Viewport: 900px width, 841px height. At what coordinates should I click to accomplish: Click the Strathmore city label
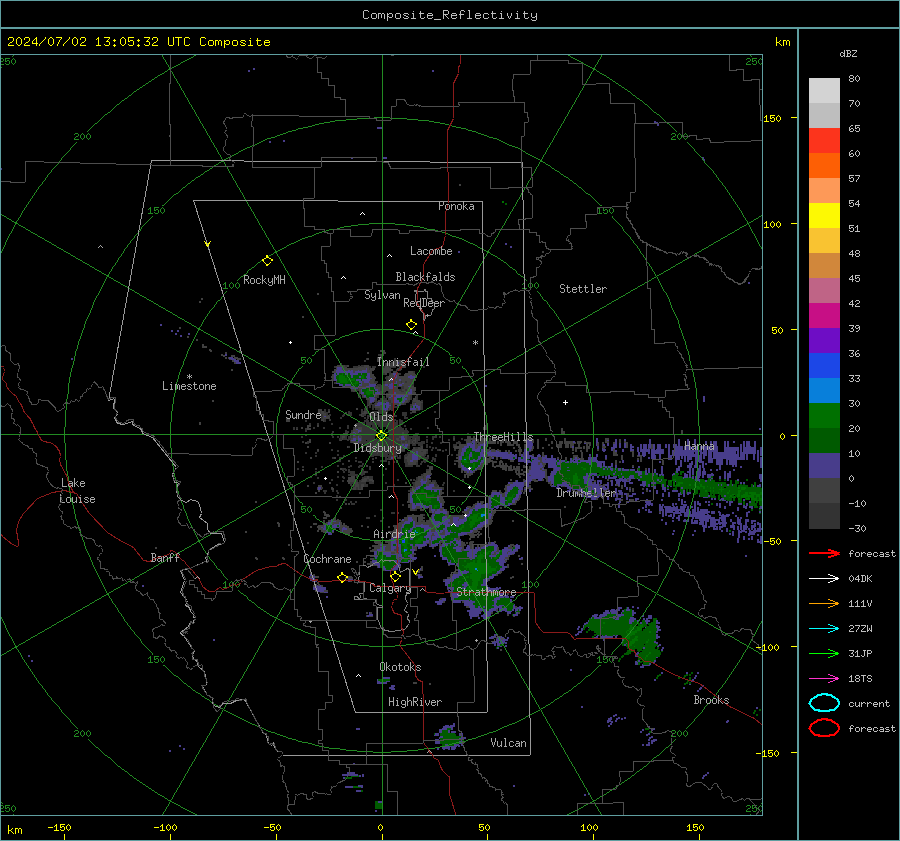click(486, 592)
